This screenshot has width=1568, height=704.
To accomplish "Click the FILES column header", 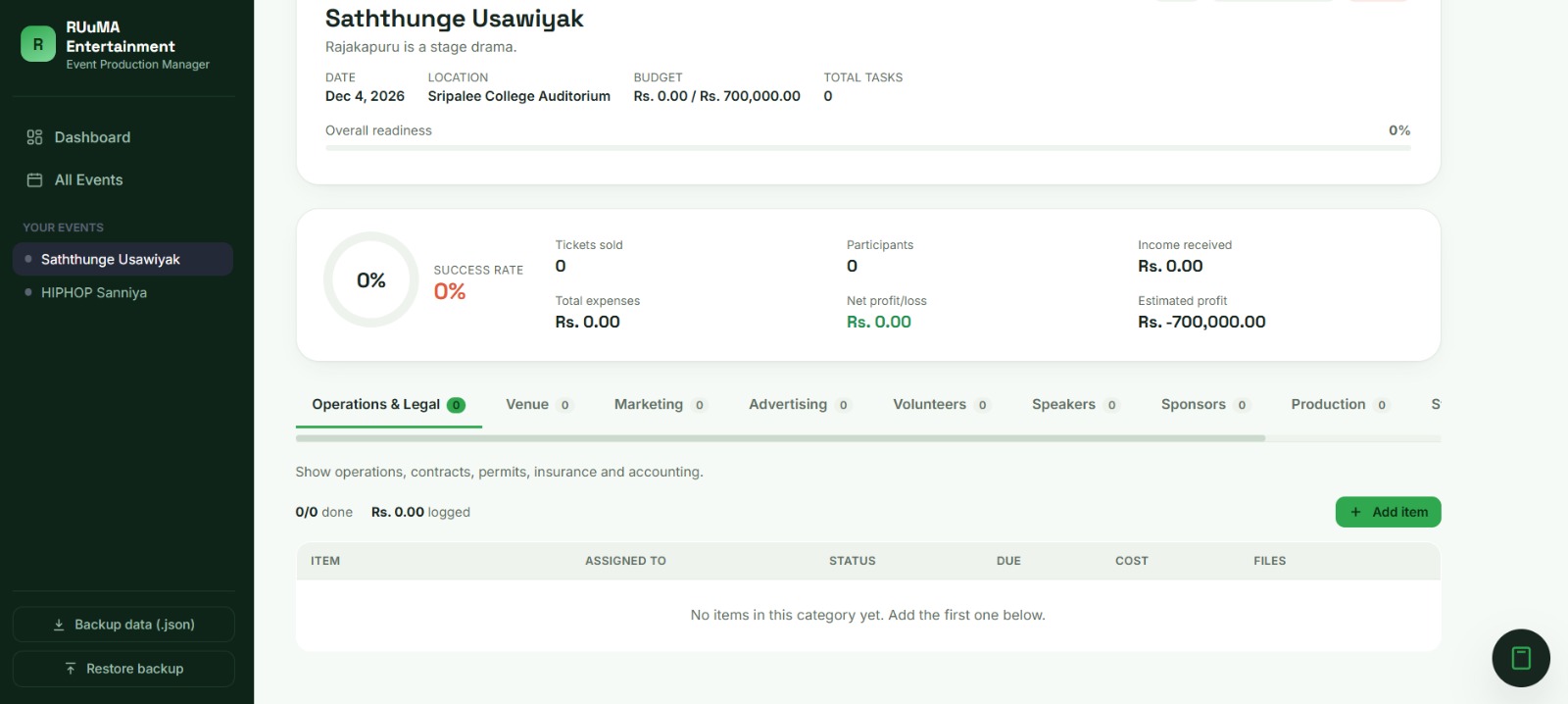I will coord(1270,561).
